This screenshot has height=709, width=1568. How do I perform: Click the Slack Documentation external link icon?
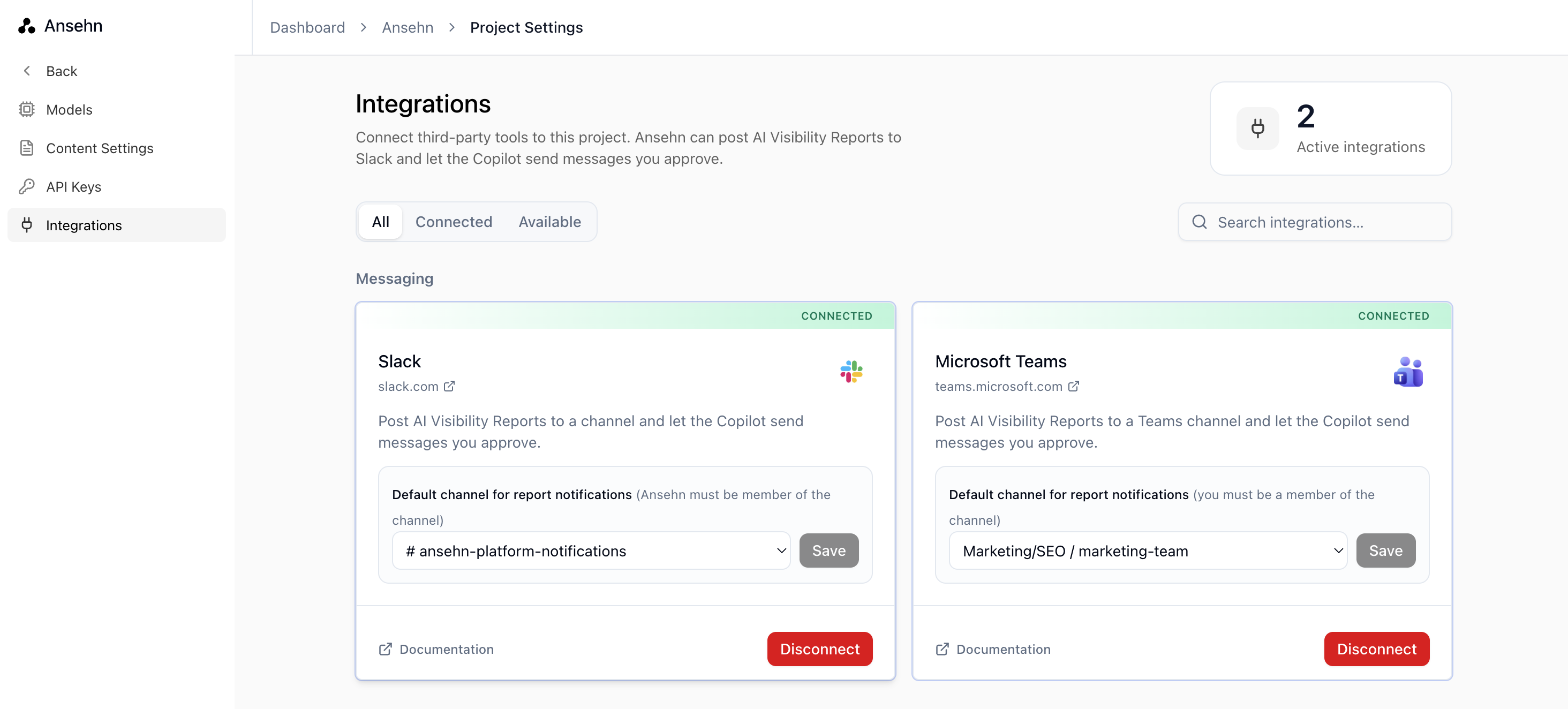click(385, 650)
